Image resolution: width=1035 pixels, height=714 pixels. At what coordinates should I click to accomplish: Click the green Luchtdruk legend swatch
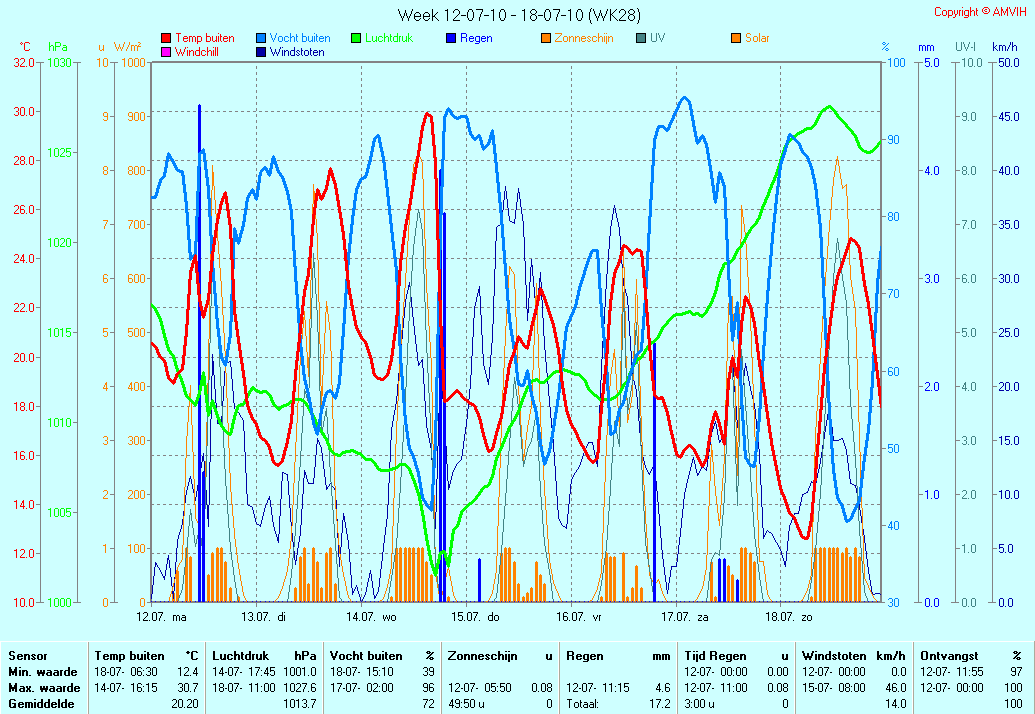pyautogui.click(x=356, y=38)
